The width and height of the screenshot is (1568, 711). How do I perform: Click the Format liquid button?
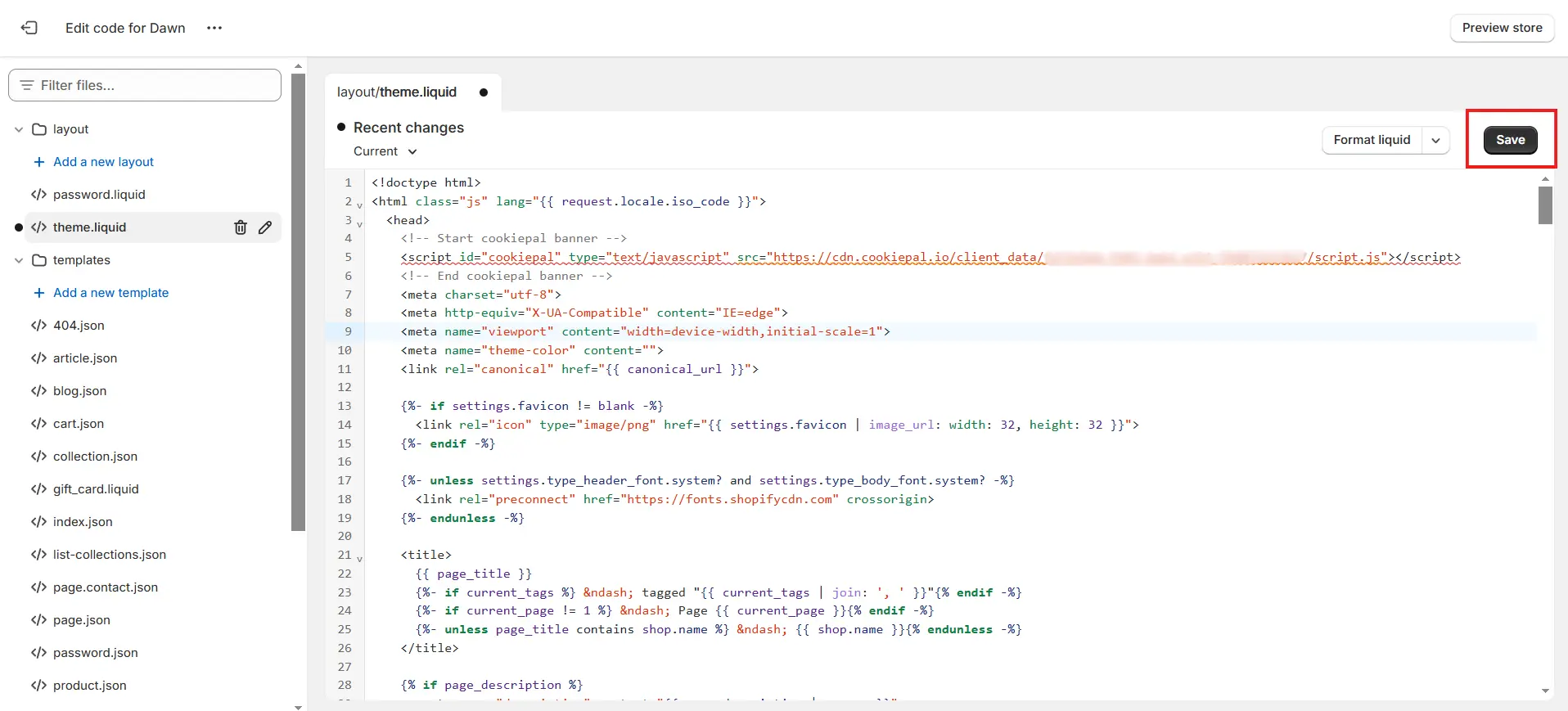pos(1372,140)
